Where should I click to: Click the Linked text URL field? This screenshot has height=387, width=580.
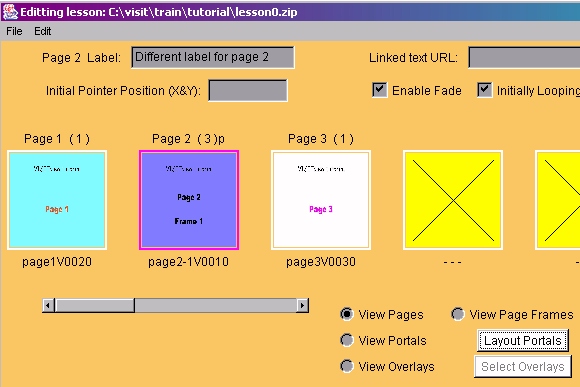(x=524, y=57)
